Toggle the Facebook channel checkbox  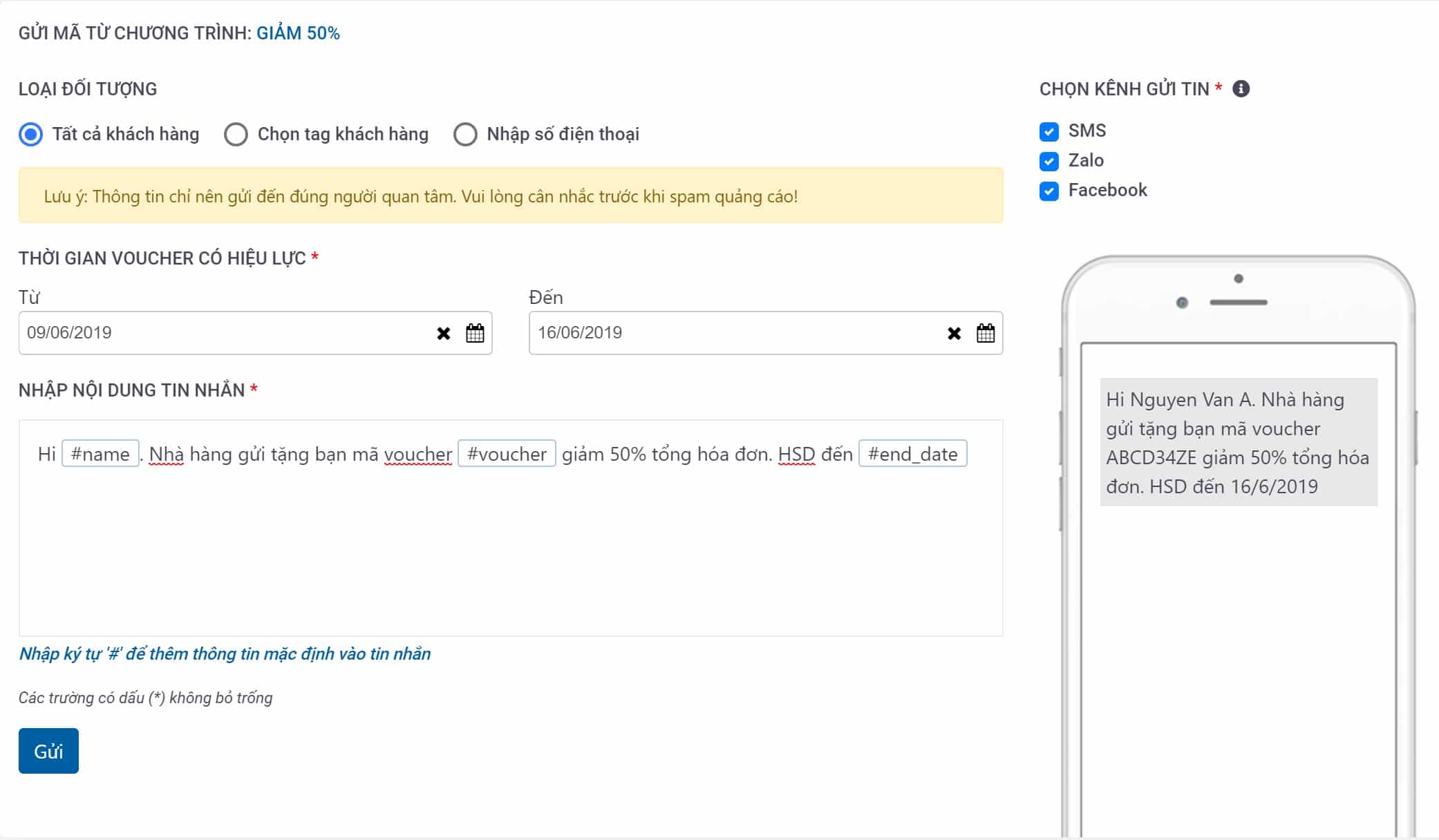[x=1049, y=191]
